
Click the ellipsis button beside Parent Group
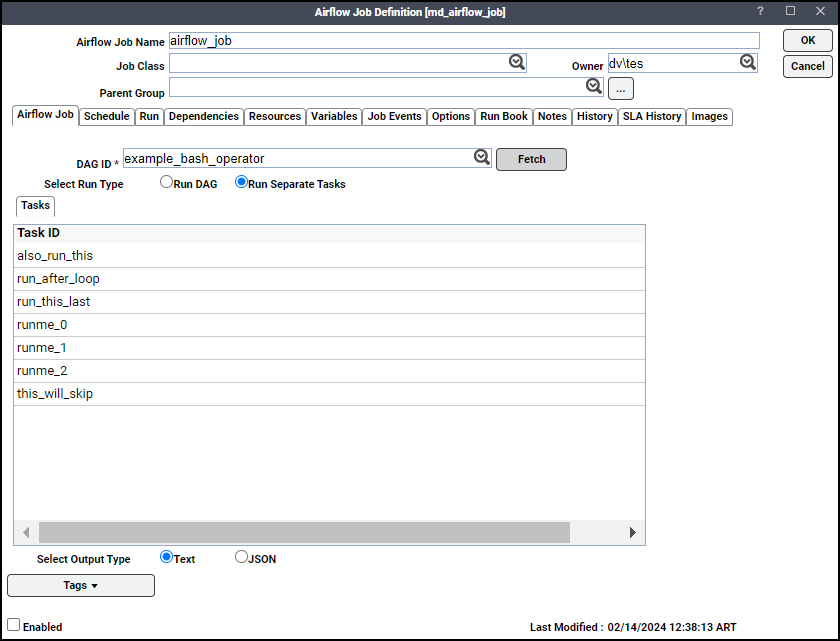pyautogui.click(x=621, y=89)
